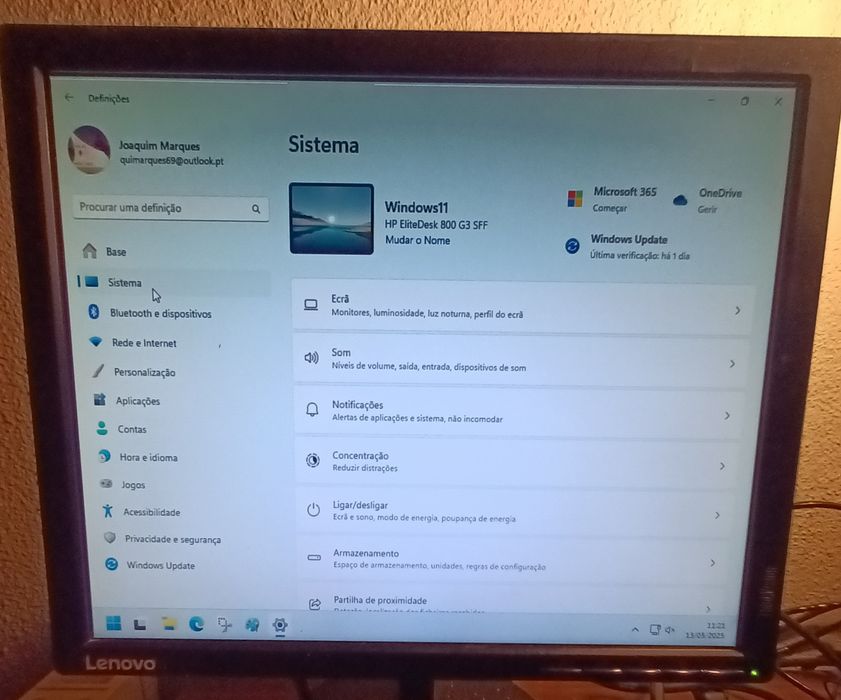Click the OneDrive cloud icon

point(680,200)
